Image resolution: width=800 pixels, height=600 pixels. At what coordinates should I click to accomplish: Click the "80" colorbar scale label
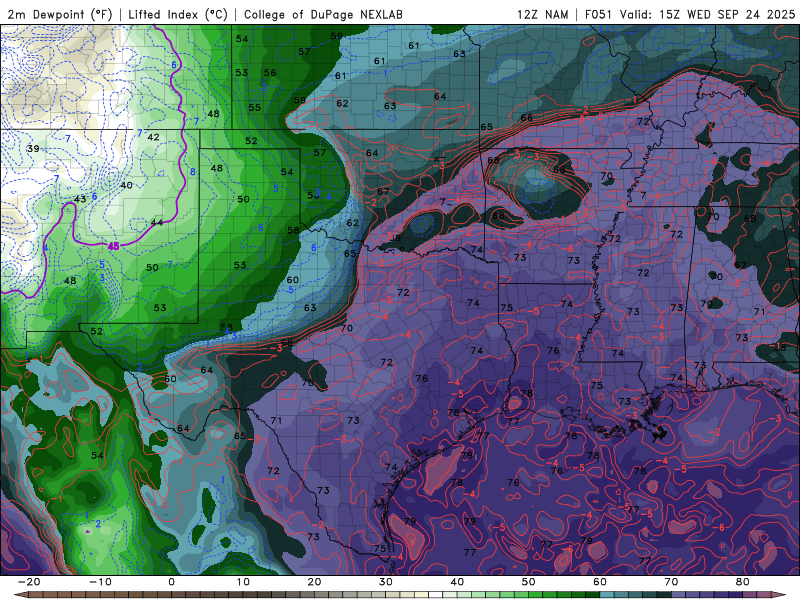coord(743,582)
